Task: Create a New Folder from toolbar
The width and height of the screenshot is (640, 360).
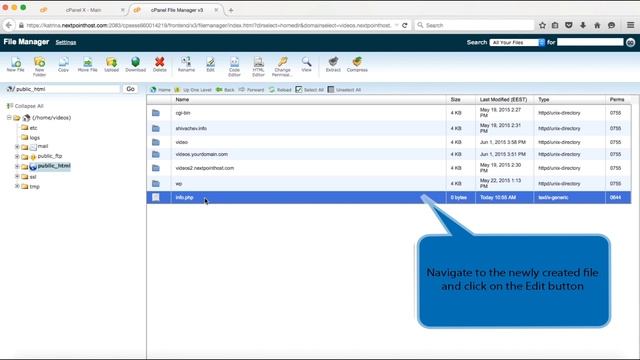Action: click(39, 67)
